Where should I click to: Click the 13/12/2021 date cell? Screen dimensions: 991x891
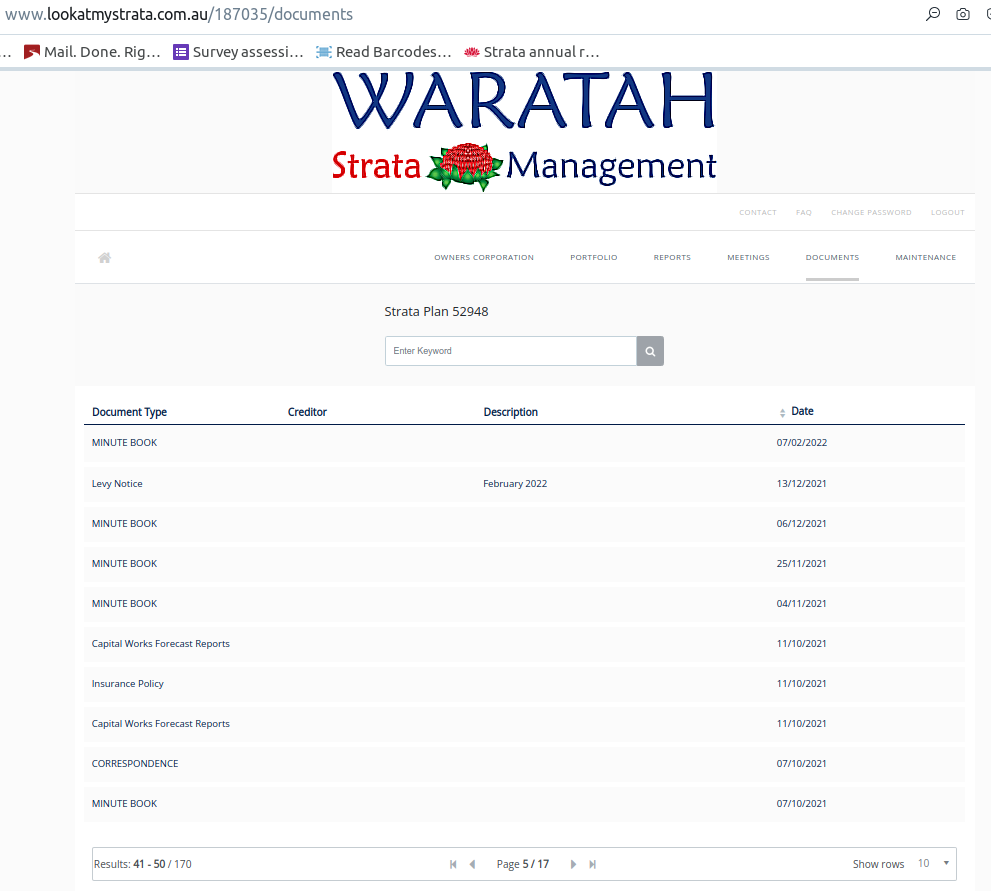coord(801,483)
